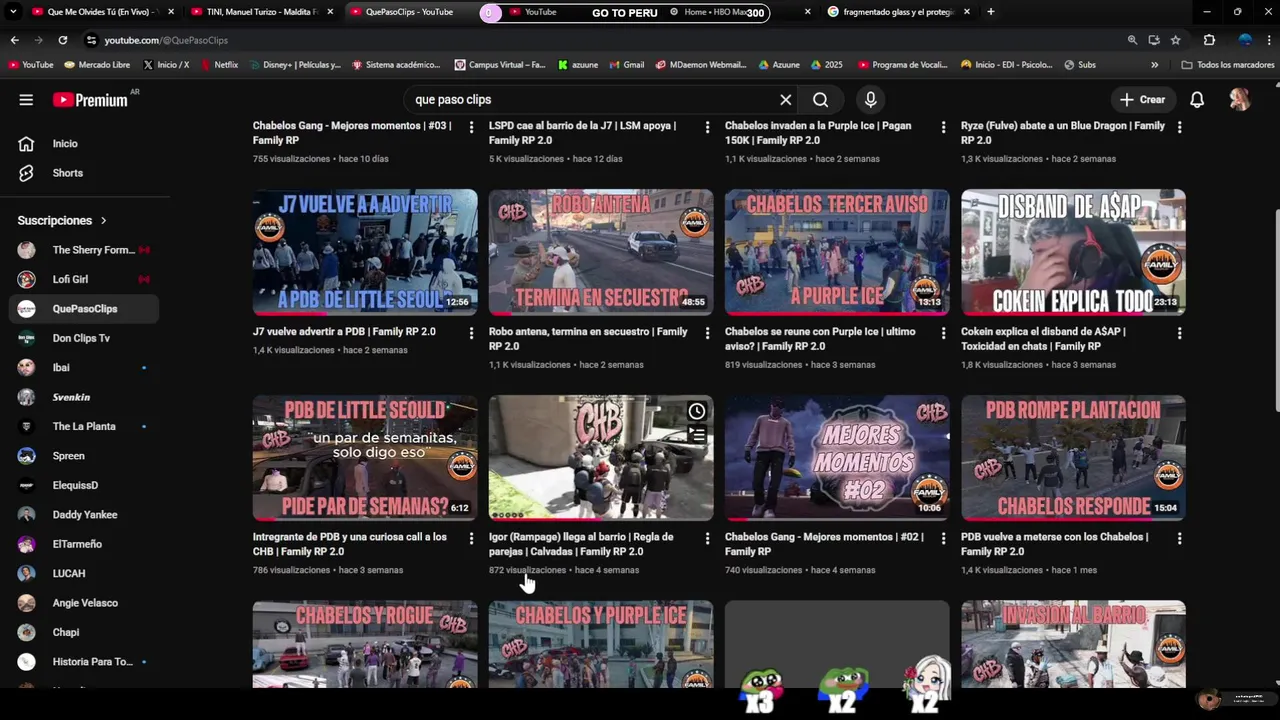Screen dimensions: 1280x720
Task: Expand the Suscripciones section
Action: point(62,220)
